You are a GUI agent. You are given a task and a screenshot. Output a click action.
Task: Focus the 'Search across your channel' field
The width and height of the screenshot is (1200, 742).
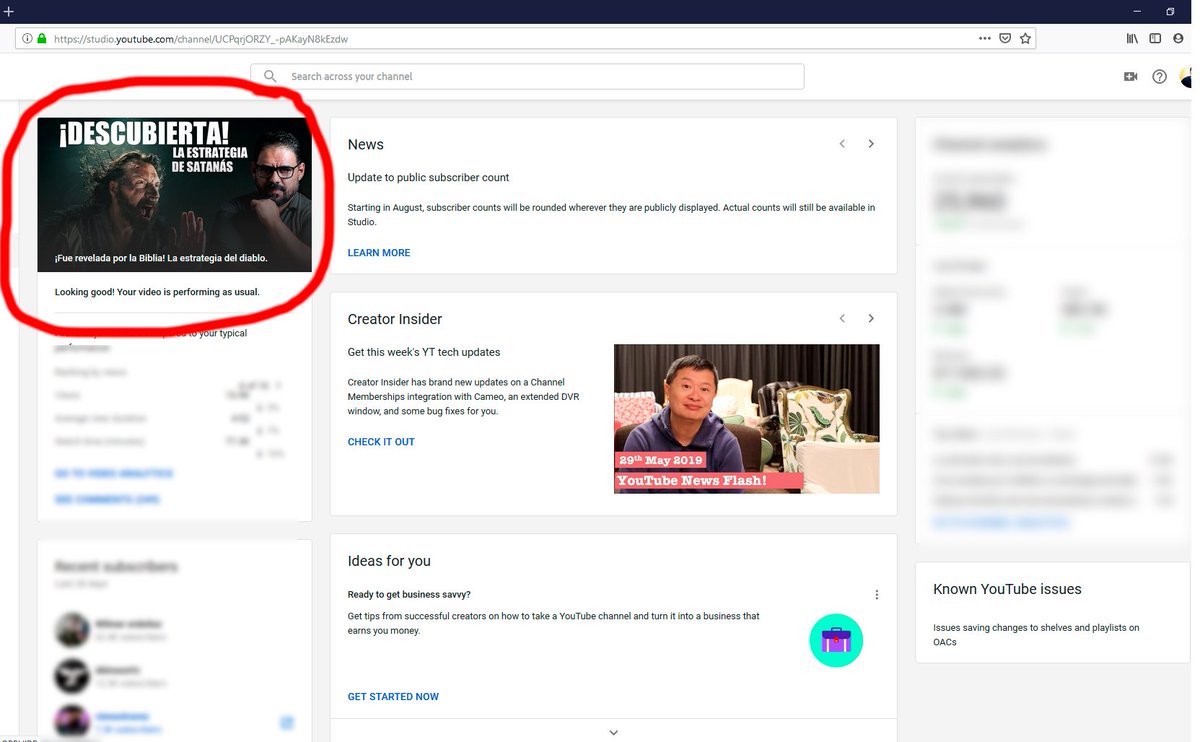click(527, 76)
